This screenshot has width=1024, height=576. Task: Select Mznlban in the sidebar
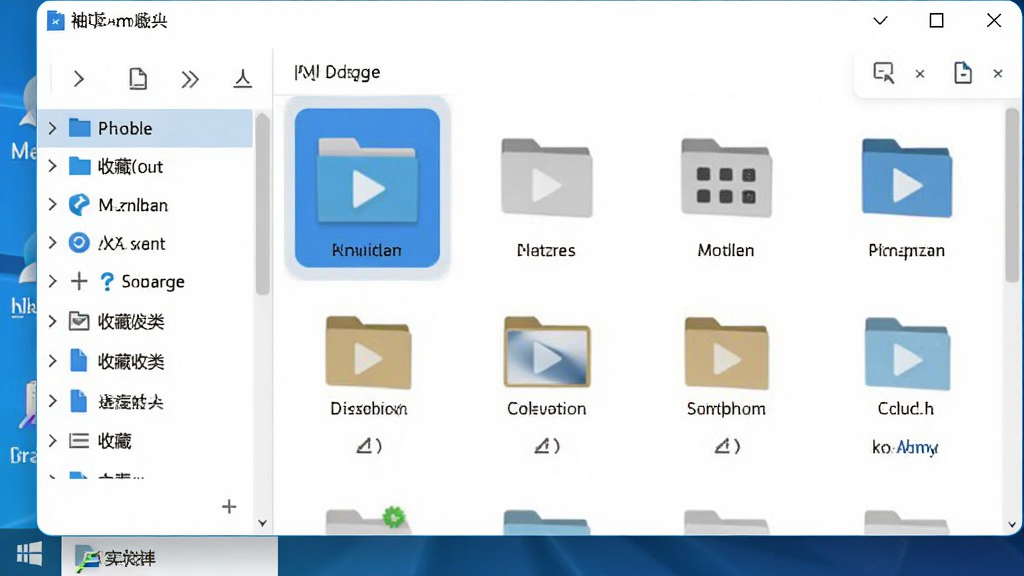(118, 205)
